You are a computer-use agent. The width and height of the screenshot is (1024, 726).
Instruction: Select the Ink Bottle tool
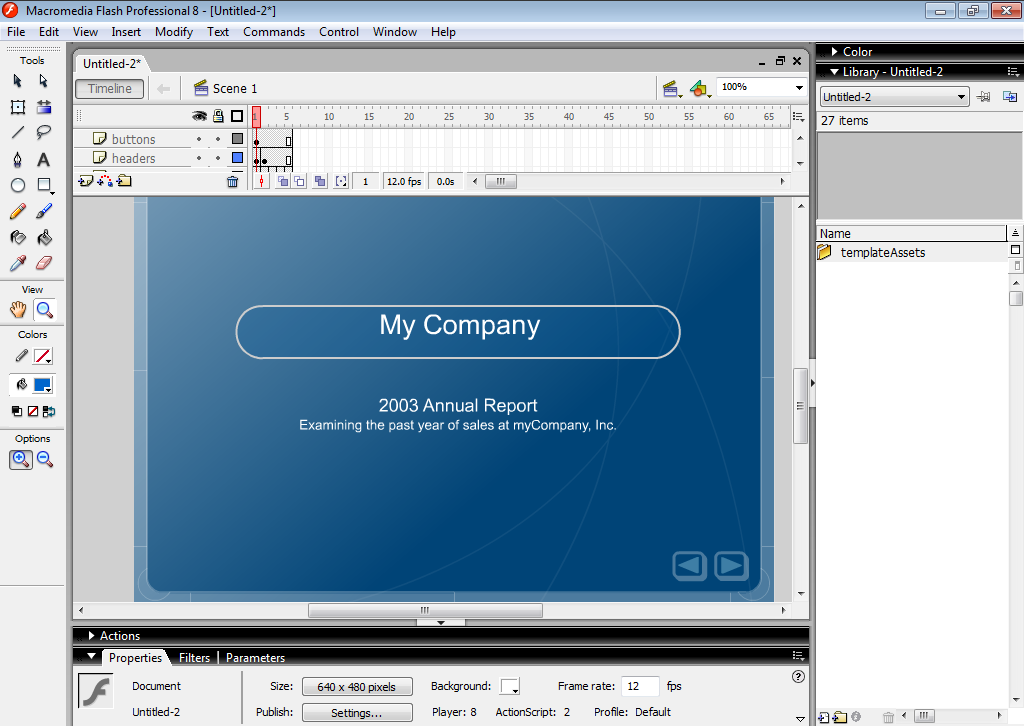pos(18,238)
